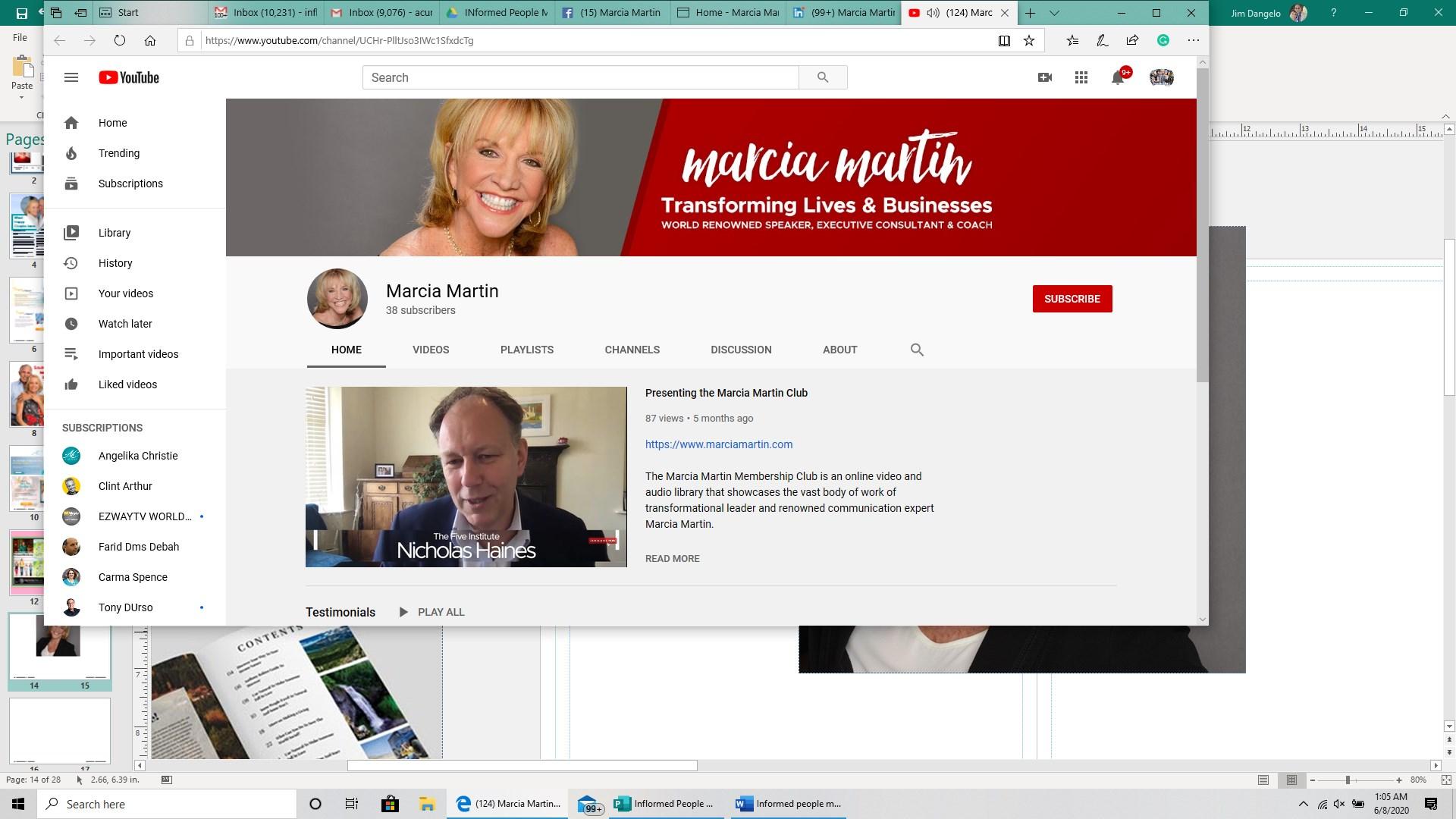Viewport: 1456px width, 819px height.
Task: Switch to the PLAYLISTS channel tab
Action: click(527, 350)
